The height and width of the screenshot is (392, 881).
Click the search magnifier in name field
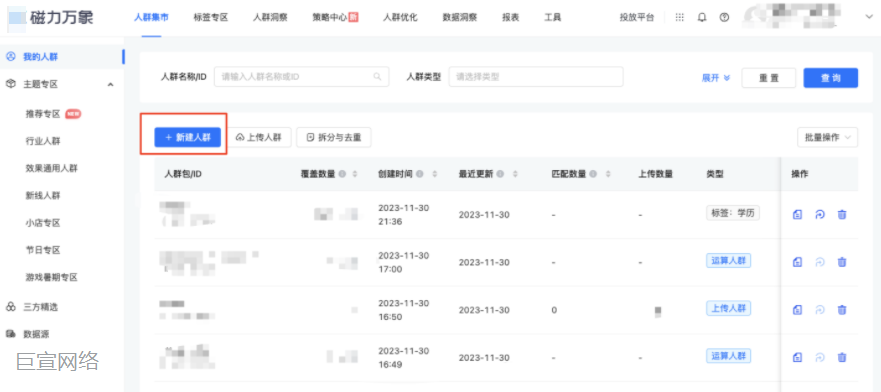[x=378, y=77]
